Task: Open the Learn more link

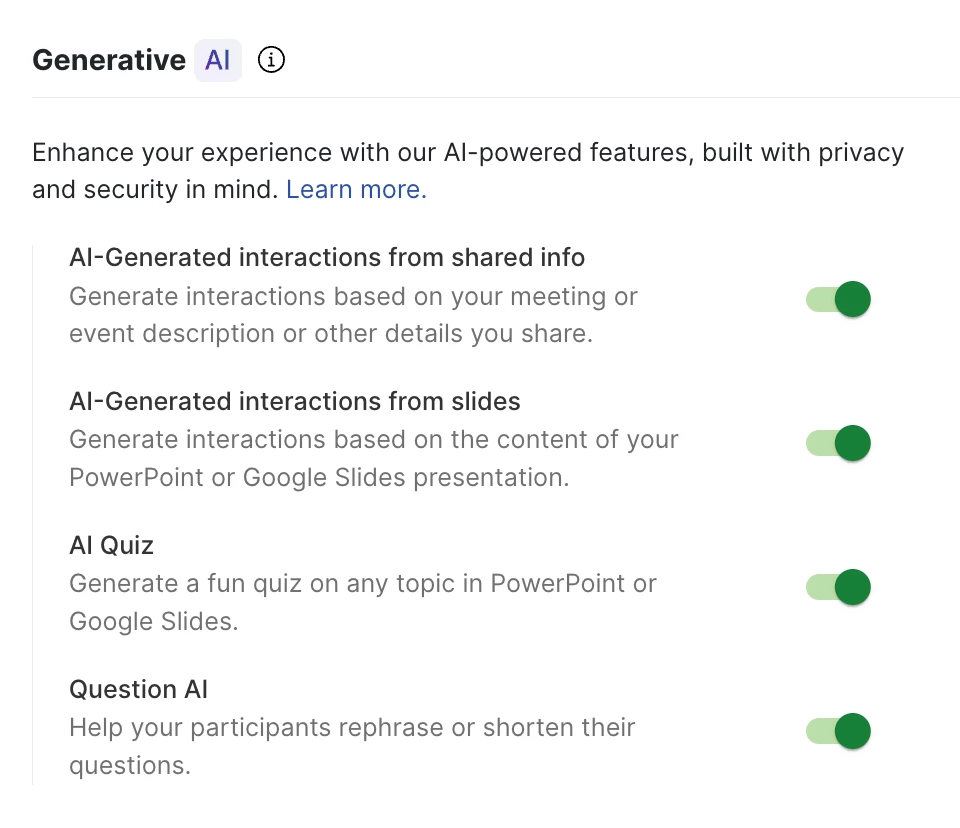Action: point(356,190)
